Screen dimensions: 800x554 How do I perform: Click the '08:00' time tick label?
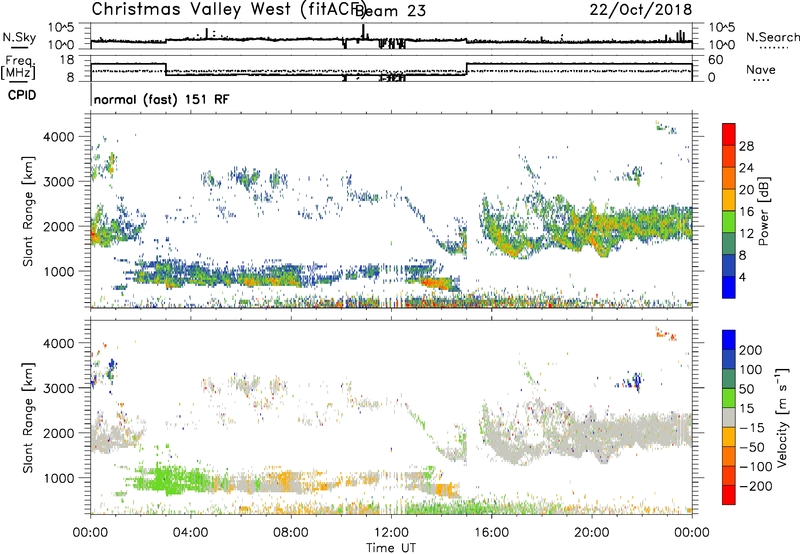click(291, 533)
